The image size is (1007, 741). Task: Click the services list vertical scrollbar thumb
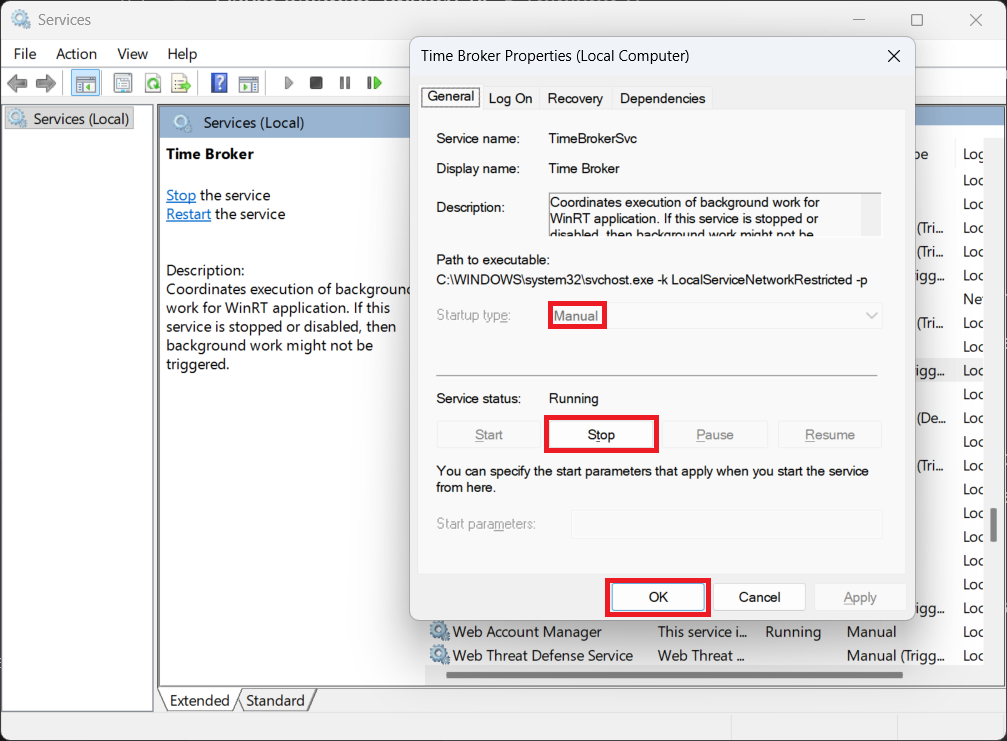pos(993,524)
